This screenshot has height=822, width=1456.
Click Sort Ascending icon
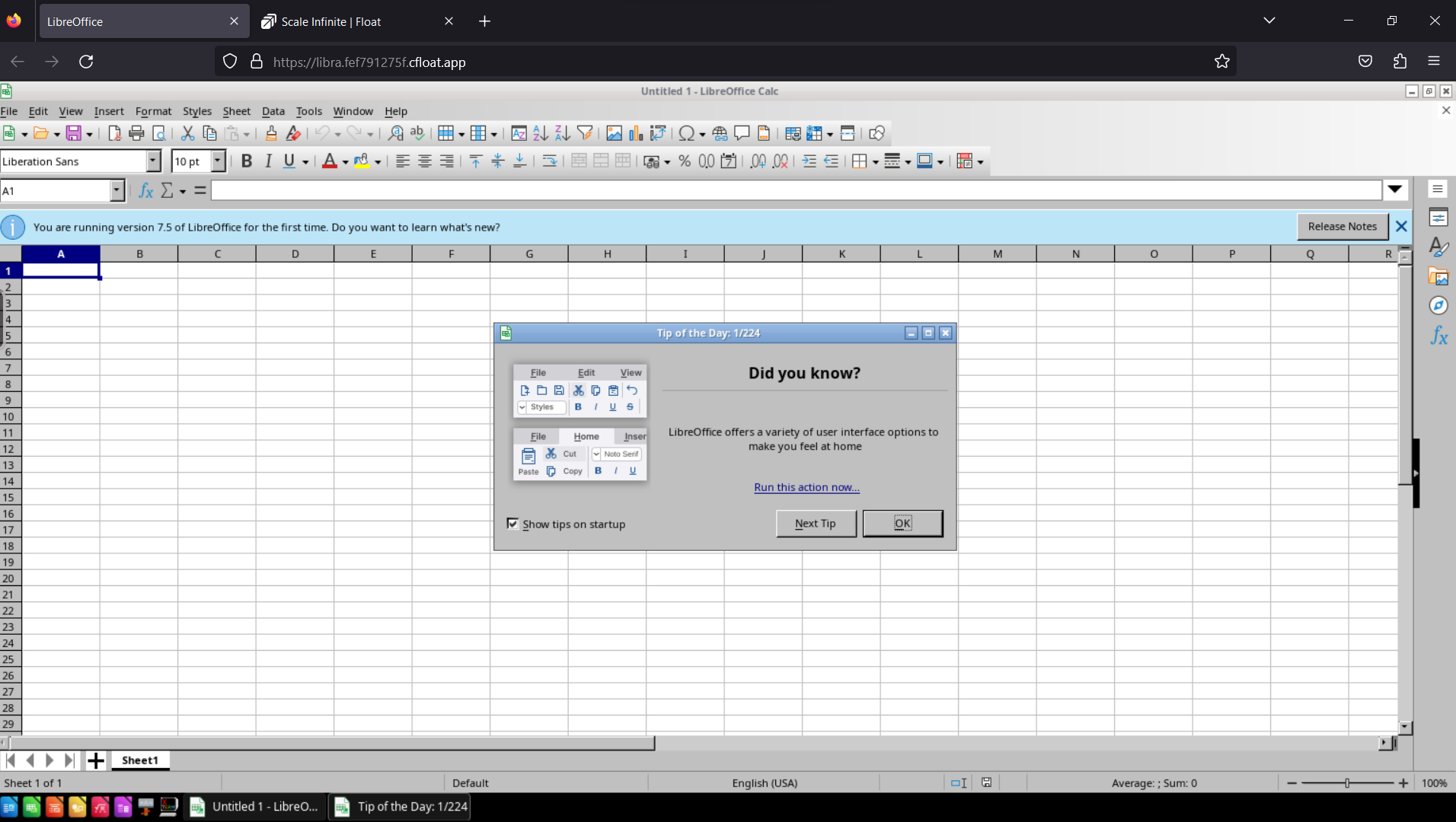[541, 133]
